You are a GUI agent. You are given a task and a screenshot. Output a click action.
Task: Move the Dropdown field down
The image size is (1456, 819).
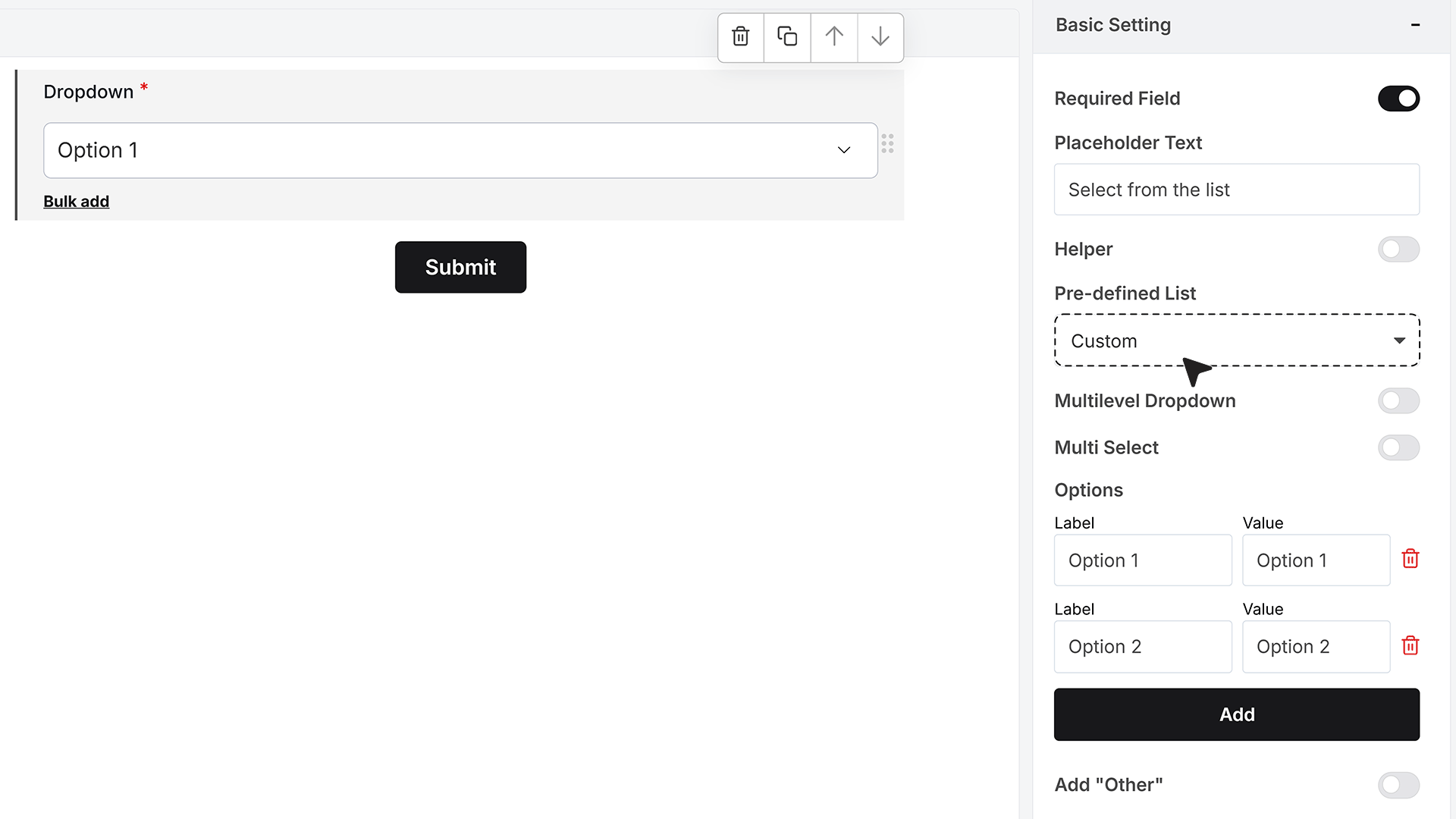[880, 36]
